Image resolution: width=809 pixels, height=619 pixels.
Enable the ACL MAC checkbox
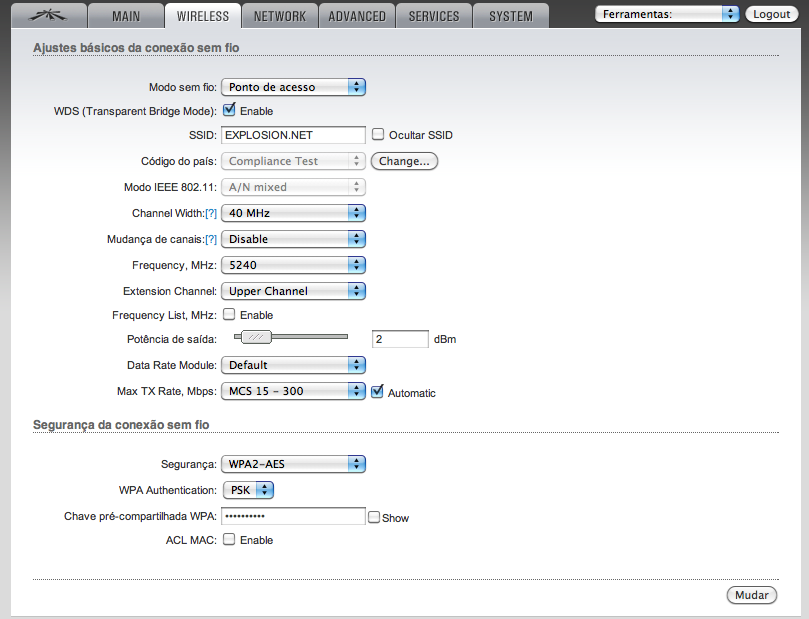[x=229, y=540]
